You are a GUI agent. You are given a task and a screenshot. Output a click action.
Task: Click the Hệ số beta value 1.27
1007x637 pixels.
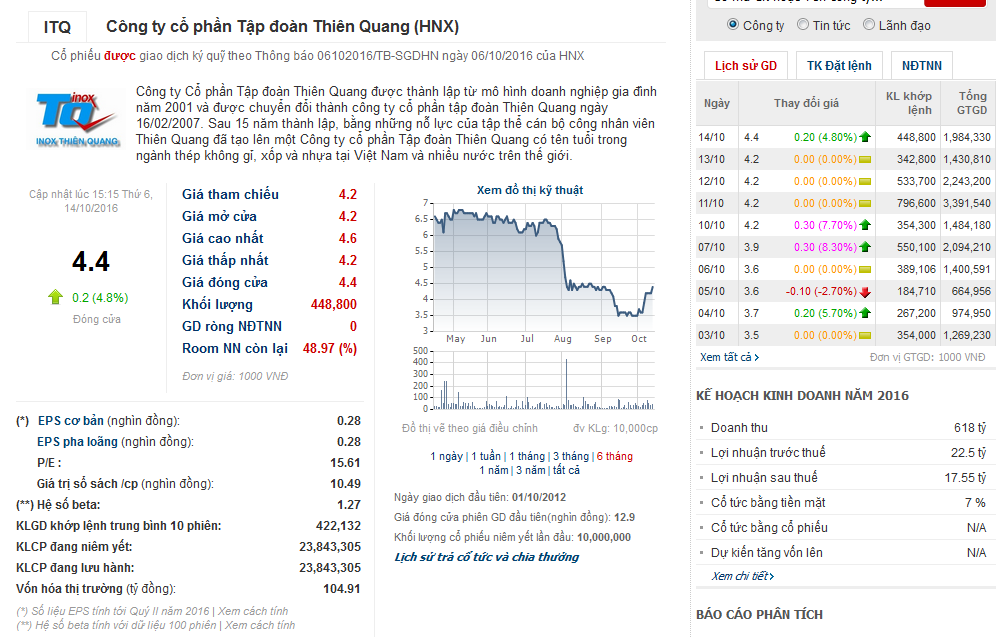(349, 505)
